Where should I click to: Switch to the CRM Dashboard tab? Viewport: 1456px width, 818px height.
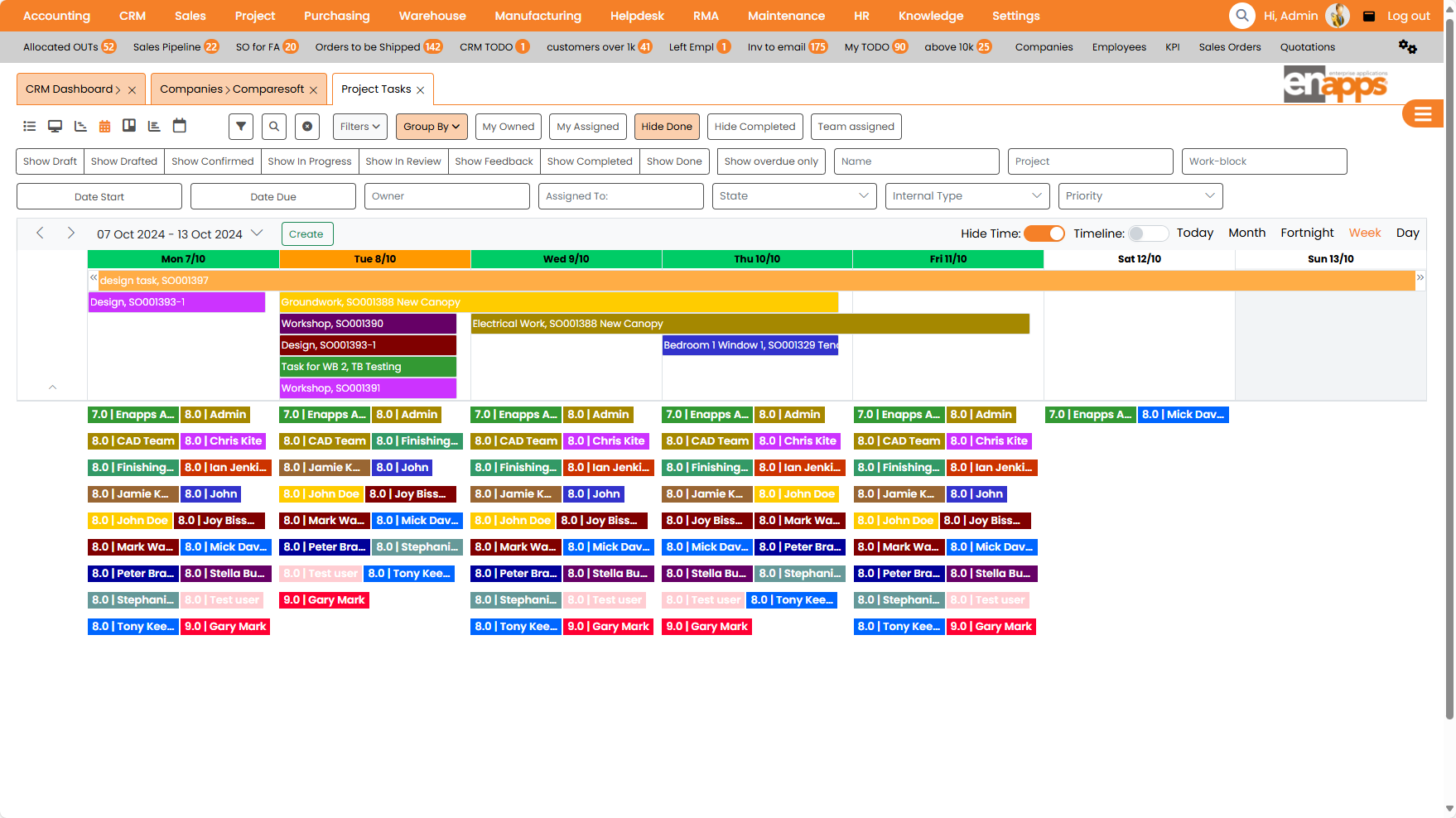click(x=70, y=89)
